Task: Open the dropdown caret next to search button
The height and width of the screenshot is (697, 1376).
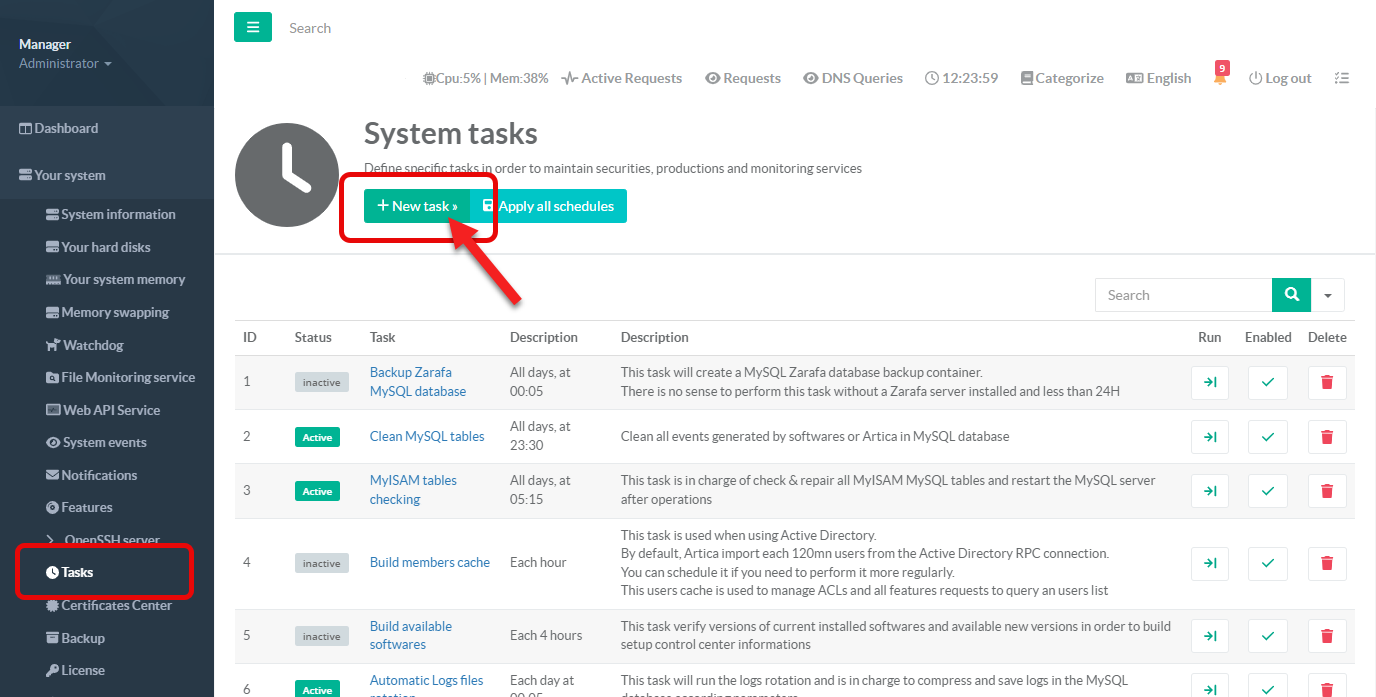Action: [1328, 295]
